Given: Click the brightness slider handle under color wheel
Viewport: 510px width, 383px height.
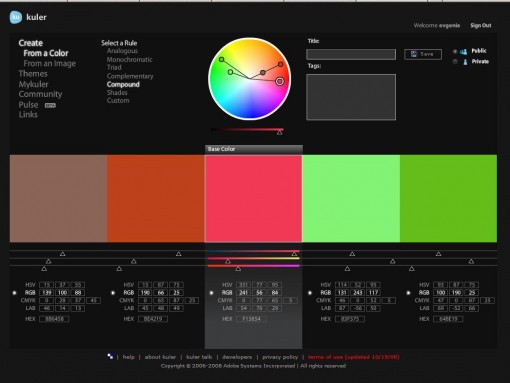Looking at the screenshot, I should click(x=280, y=133).
